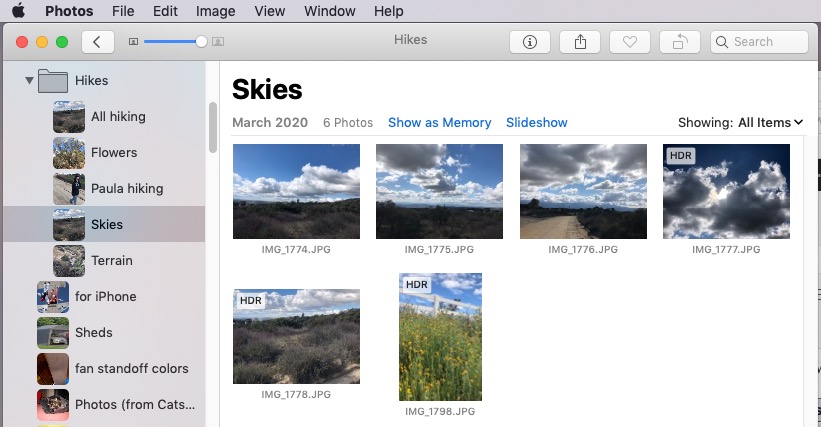Click the small thumbnail zoom-out icon
This screenshot has height=427, width=821.
point(134,42)
